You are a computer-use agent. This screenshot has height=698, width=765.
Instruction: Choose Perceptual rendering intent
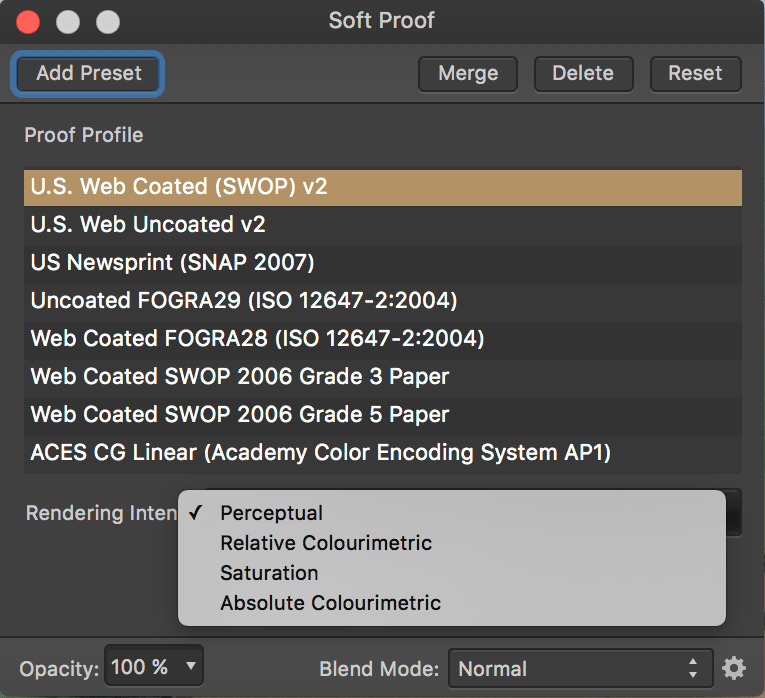pos(272,513)
